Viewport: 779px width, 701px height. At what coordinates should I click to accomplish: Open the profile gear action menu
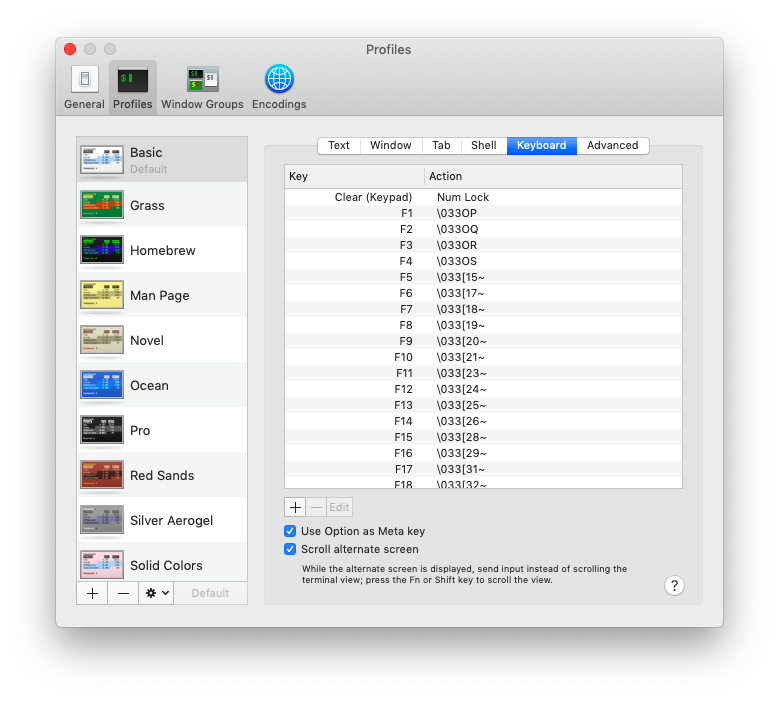pos(156,593)
